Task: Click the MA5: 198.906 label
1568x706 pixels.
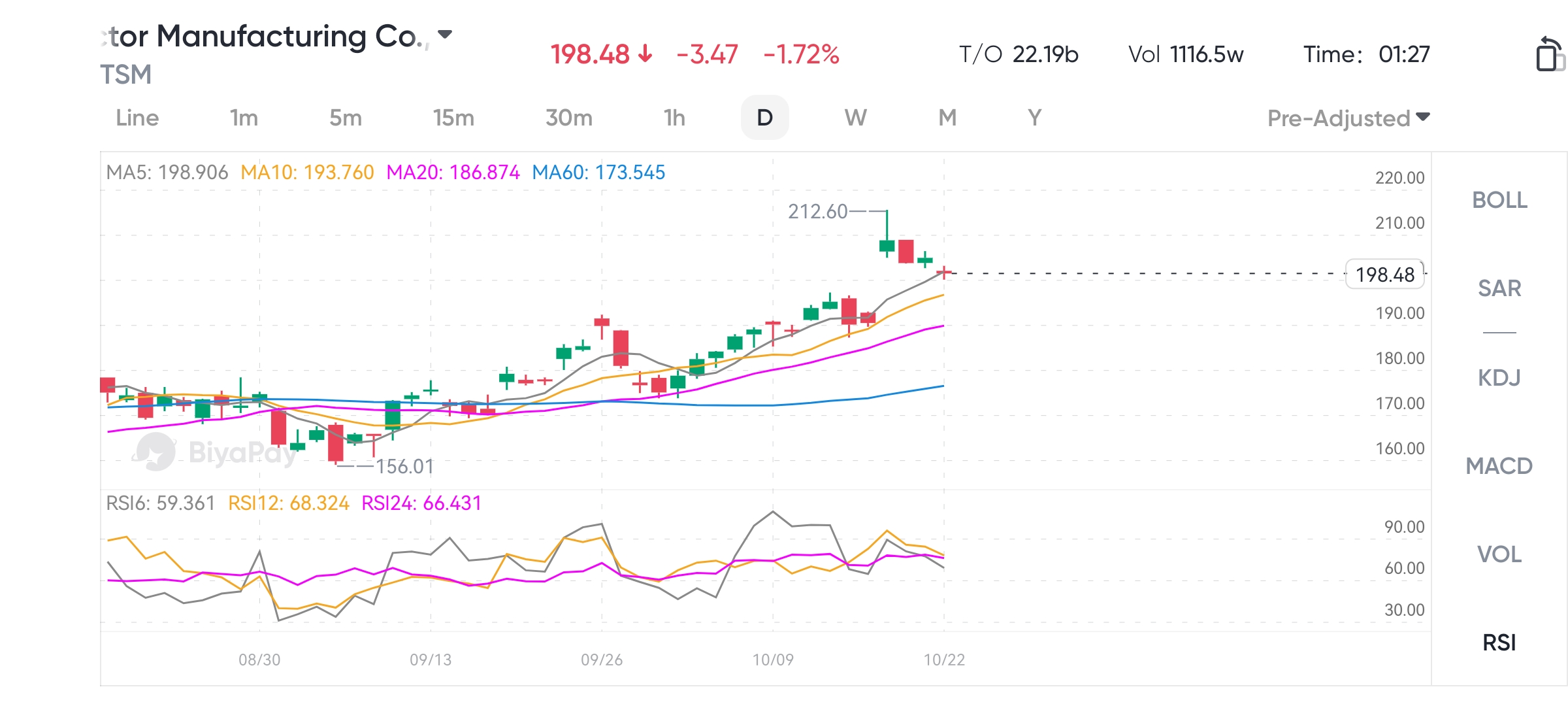Action: click(167, 173)
